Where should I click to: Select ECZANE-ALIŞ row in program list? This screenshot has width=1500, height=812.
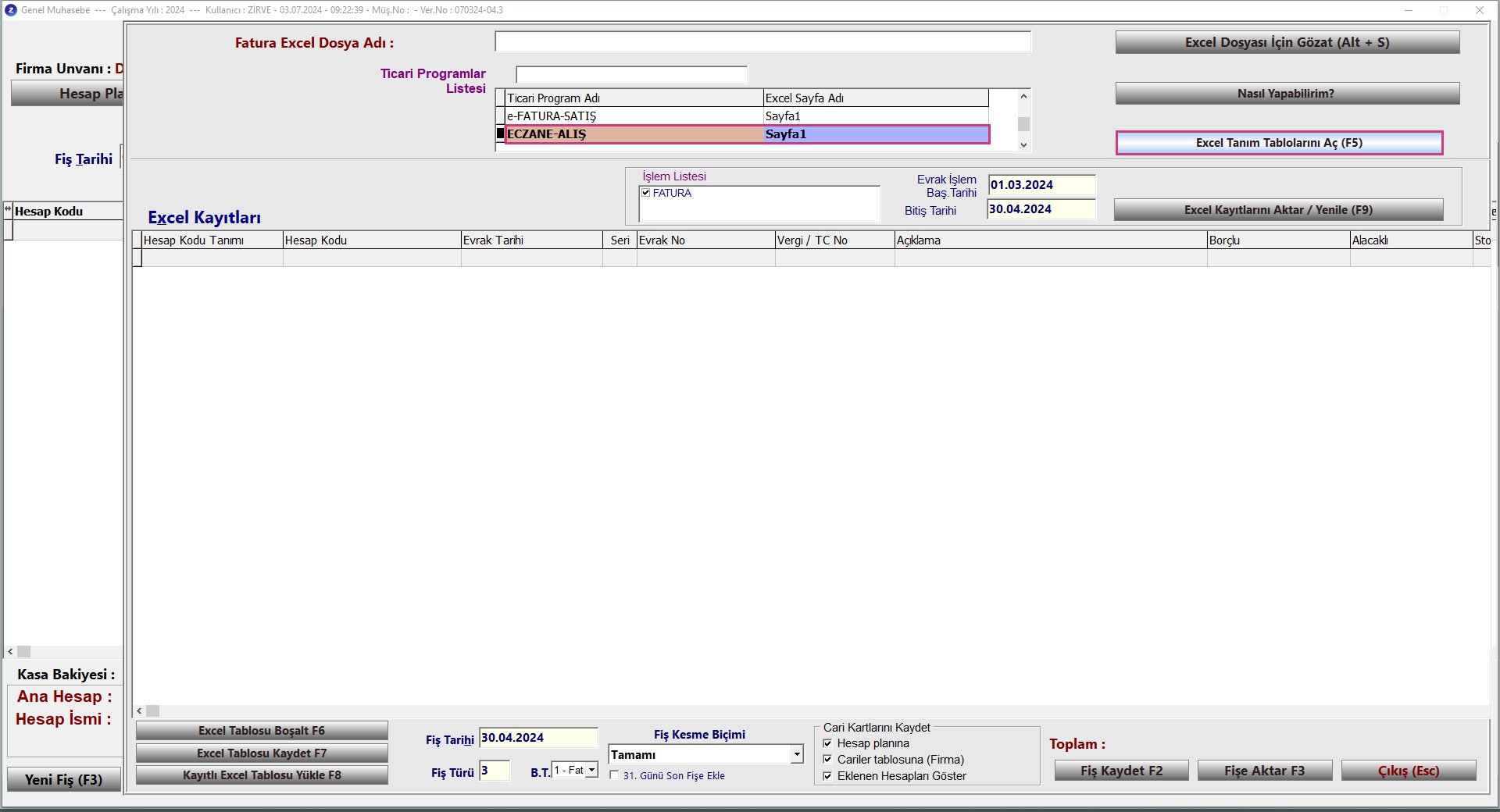tap(633, 134)
